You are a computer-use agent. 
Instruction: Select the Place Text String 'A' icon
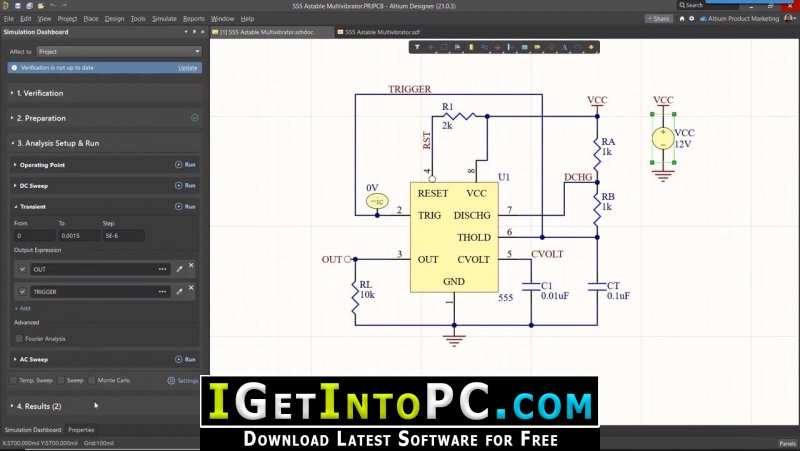(x=564, y=47)
